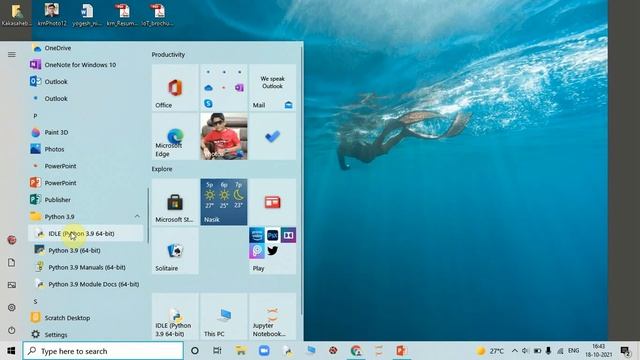This screenshot has width=640, height=360.
Task: Expand the Start menu hamburger button
Action: [12, 54]
